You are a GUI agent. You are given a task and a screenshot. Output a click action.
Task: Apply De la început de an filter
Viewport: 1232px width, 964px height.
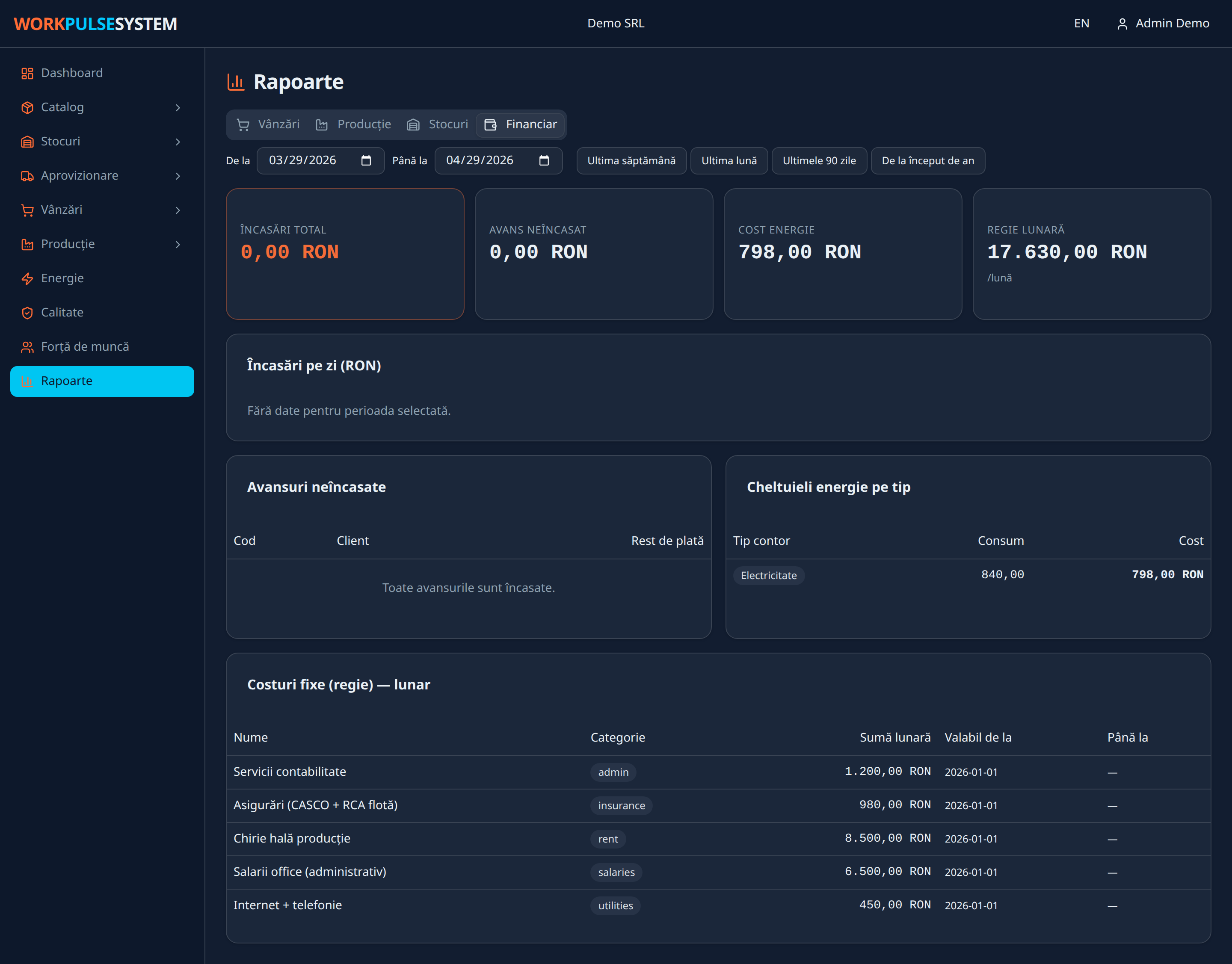click(x=928, y=161)
